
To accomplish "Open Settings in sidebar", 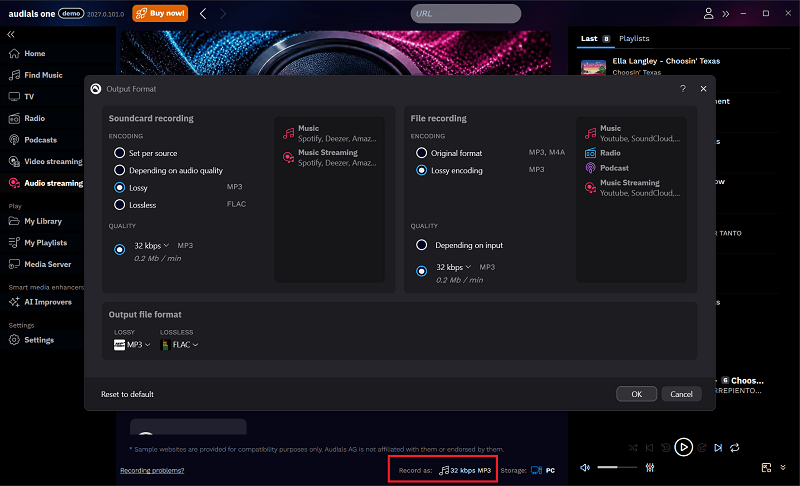I will pos(32,340).
